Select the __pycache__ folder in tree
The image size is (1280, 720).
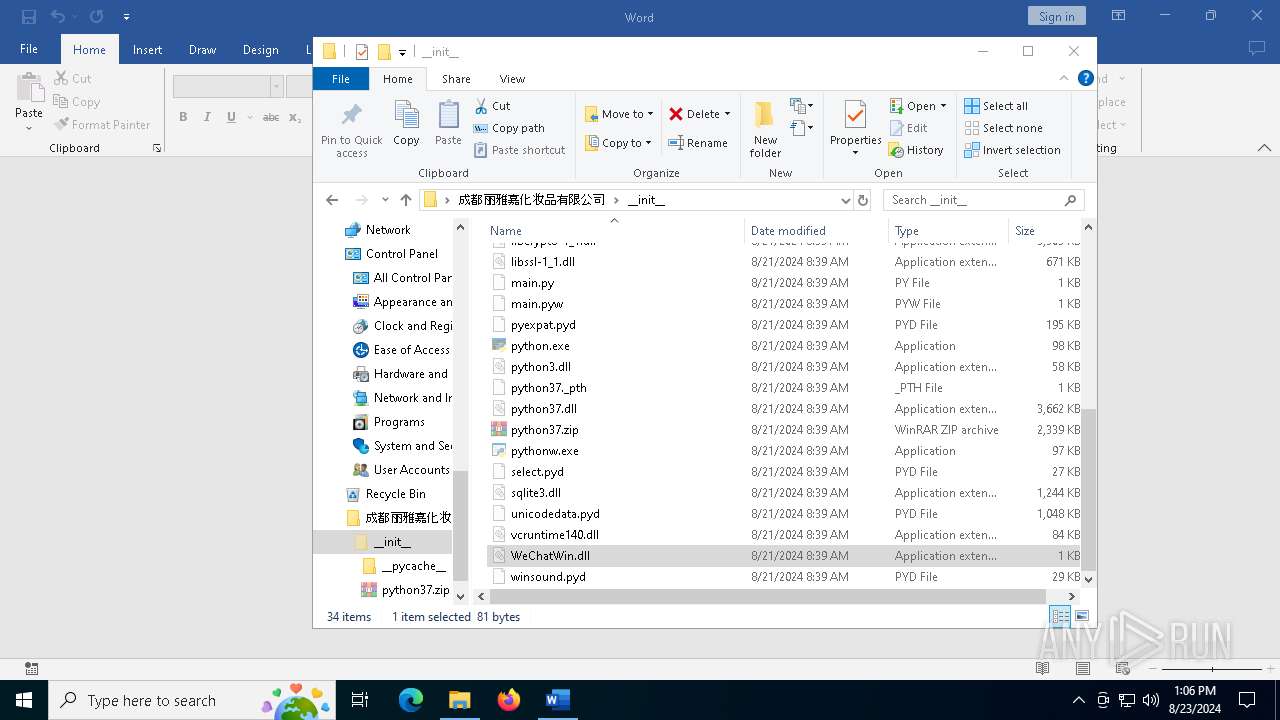(413, 566)
